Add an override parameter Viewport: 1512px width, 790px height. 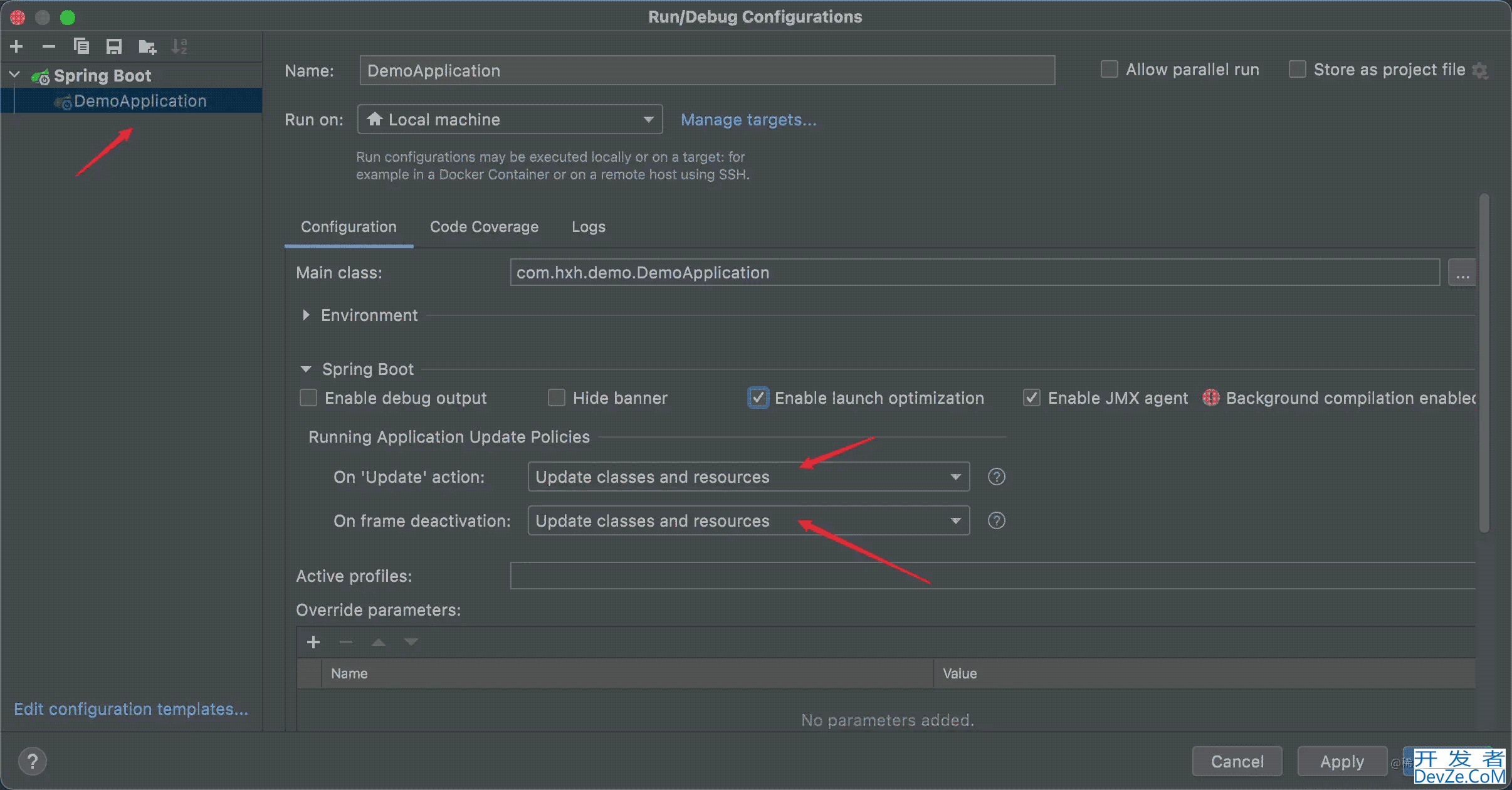(x=313, y=642)
